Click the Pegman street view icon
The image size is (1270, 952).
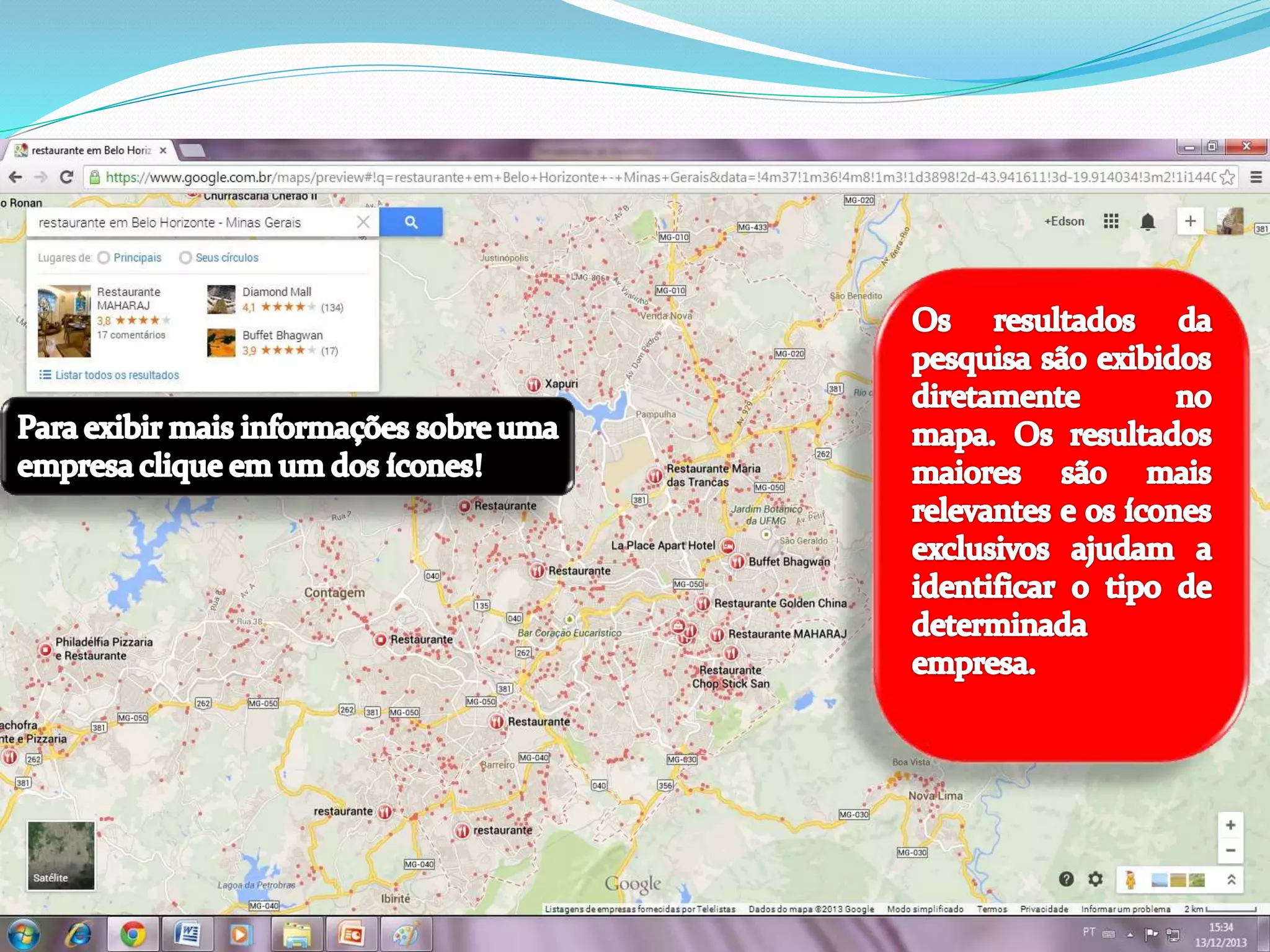1130,879
